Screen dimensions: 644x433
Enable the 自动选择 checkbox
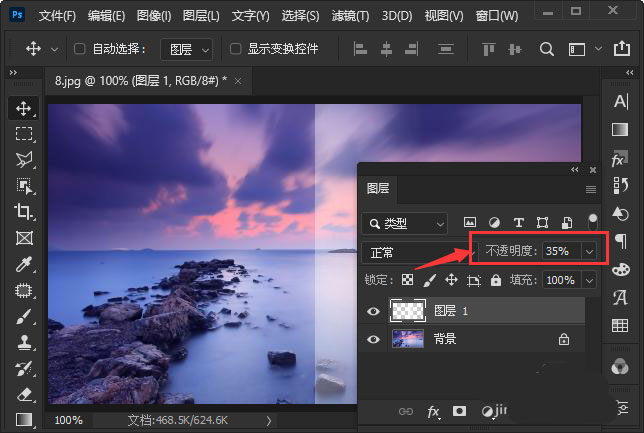pos(80,49)
